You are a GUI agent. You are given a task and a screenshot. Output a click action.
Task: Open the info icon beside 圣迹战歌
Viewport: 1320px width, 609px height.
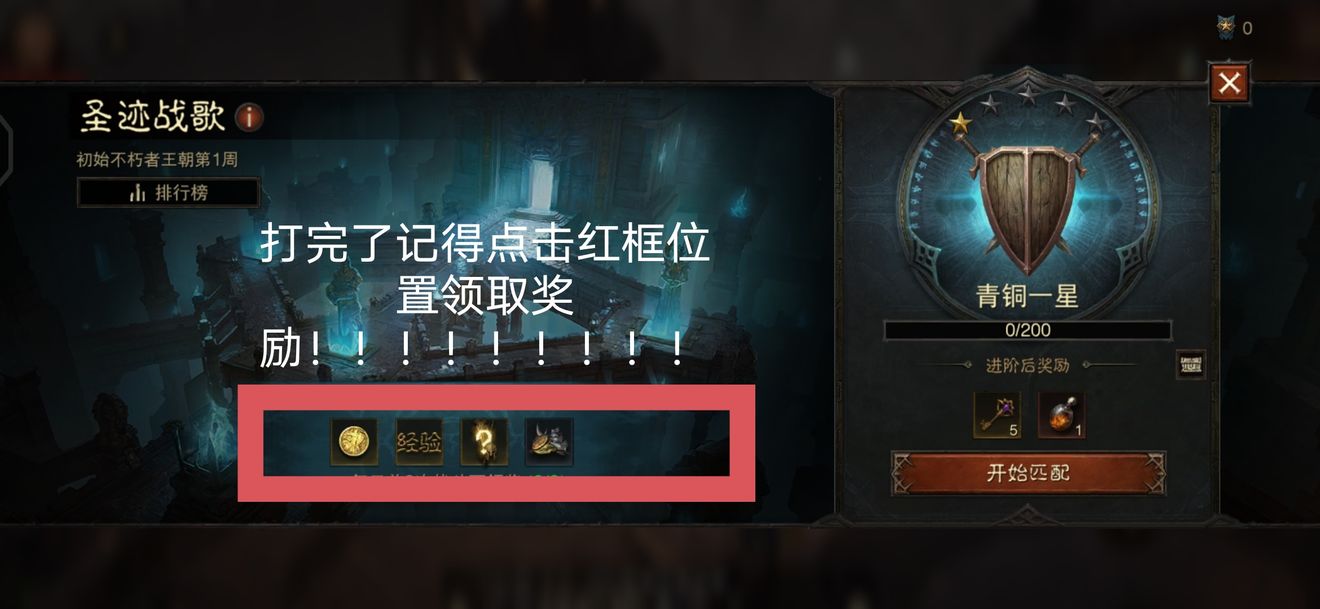[249, 118]
